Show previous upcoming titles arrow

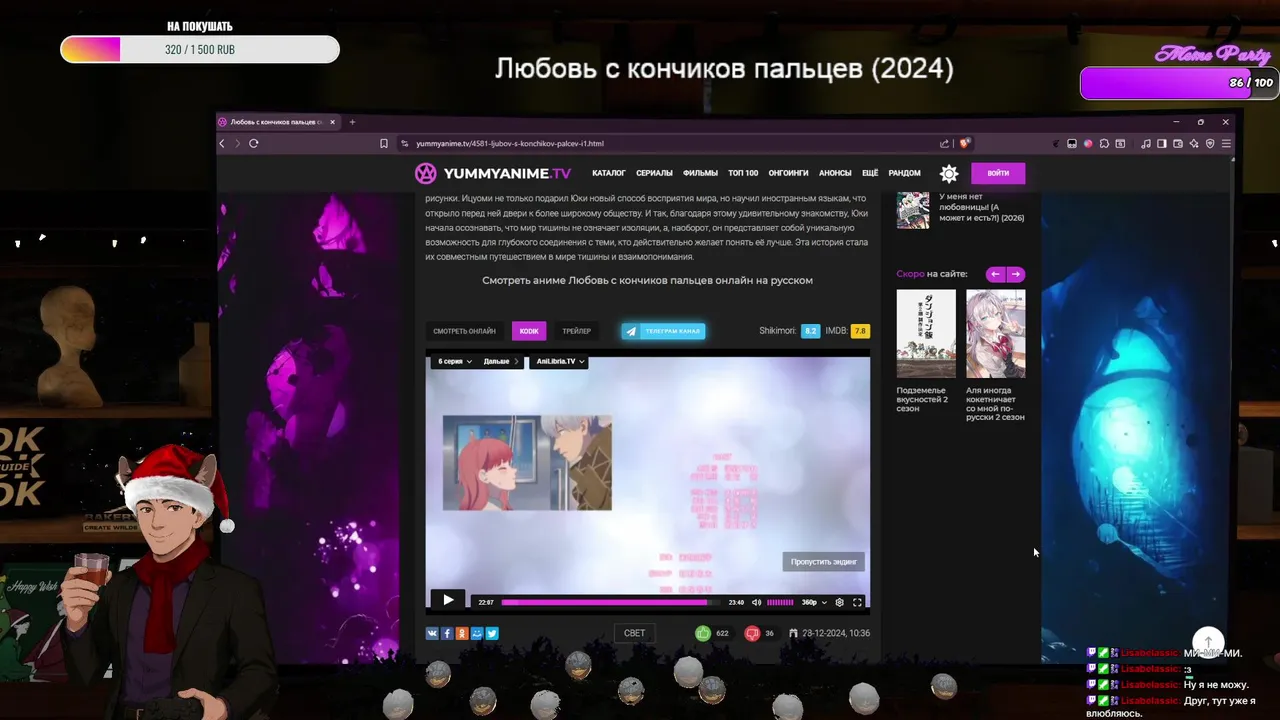(995, 274)
